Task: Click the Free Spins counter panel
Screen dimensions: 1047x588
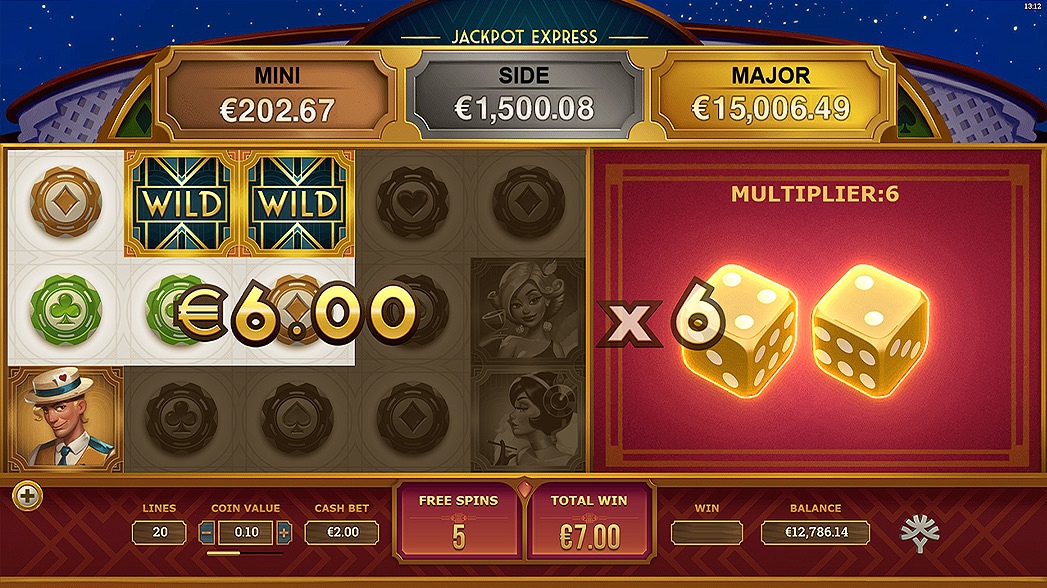Action: pos(458,522)
